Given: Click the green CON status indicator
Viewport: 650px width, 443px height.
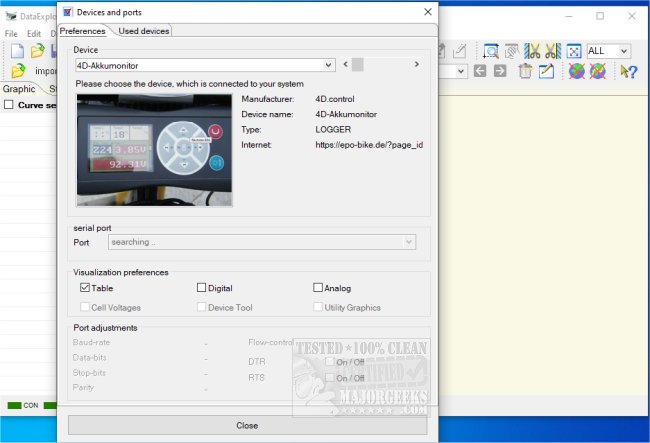Looking at the screenshot, I should coord(14,405).
